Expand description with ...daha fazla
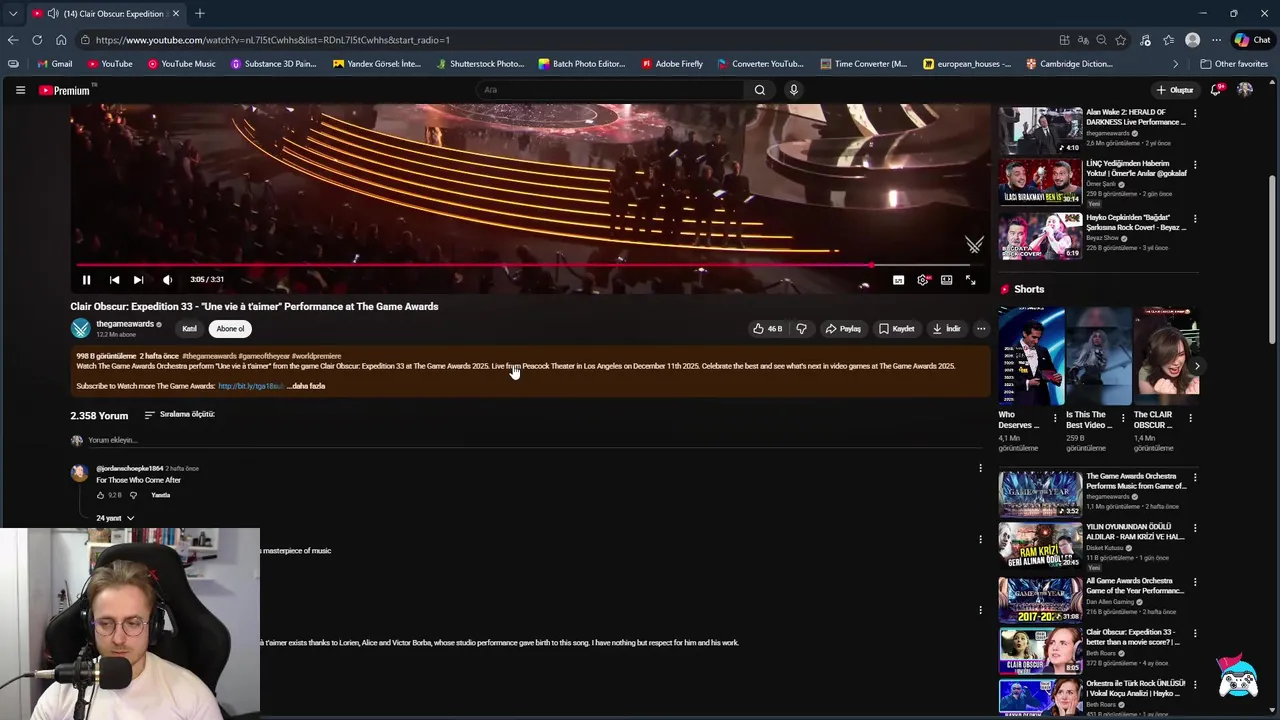The width and height of the screenshot is (1280, 720). 307,386
